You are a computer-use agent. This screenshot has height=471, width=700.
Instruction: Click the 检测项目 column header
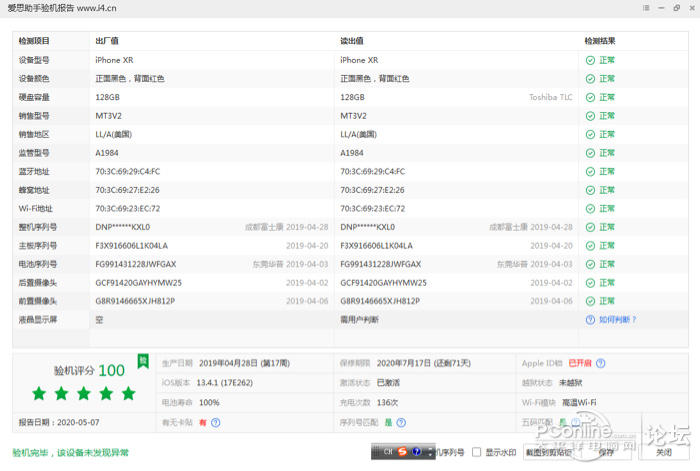click(34, 41)
